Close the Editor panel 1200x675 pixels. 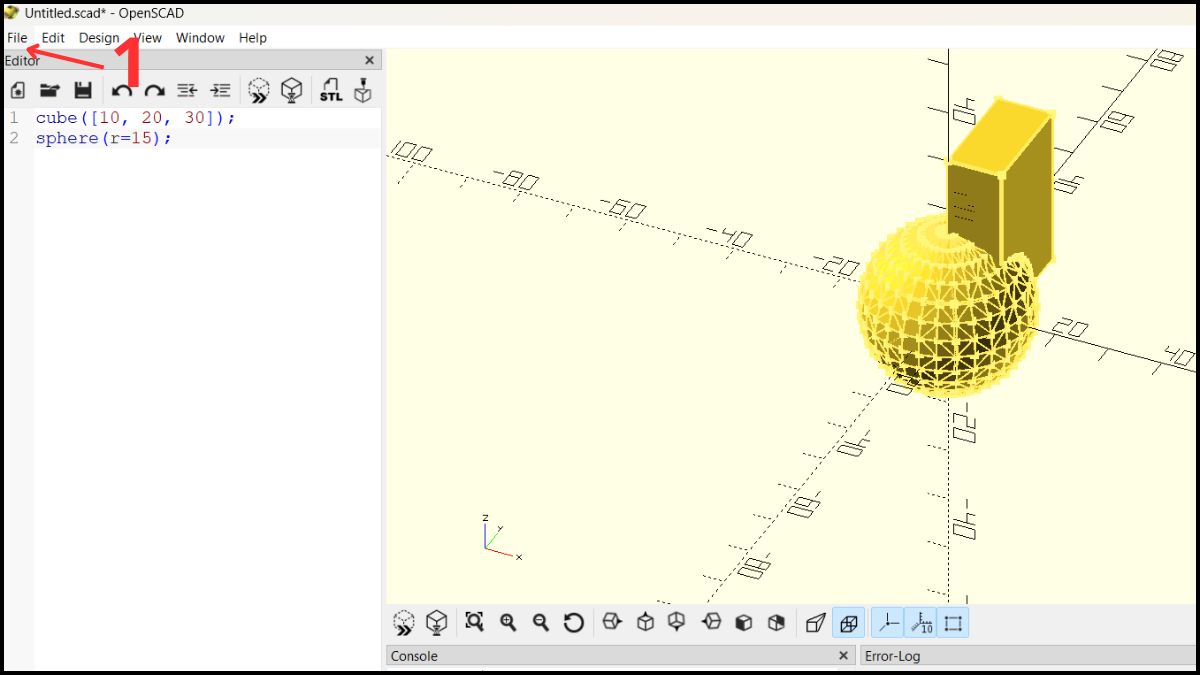coord(369,61)
